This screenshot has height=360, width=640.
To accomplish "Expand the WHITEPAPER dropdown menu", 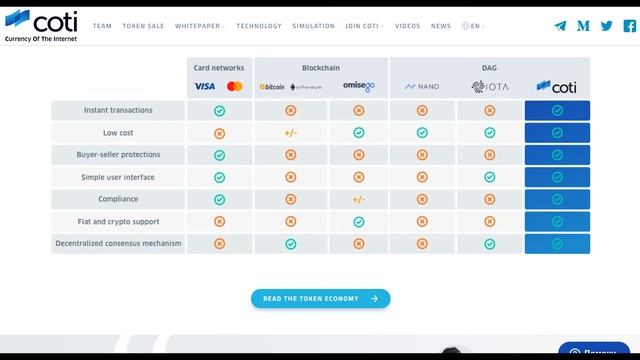I will tap(200, 26).
